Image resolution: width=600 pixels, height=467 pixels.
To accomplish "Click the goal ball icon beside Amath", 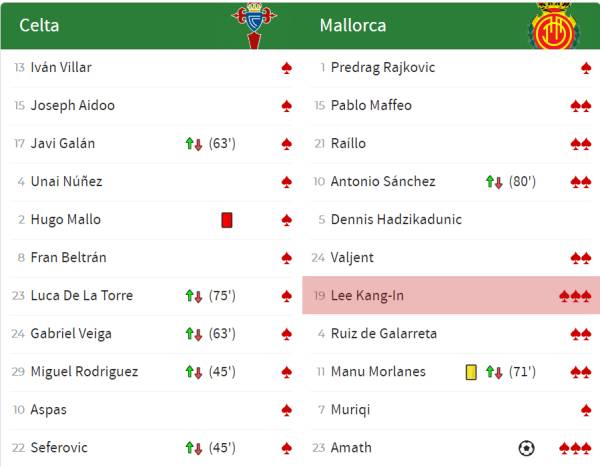I will pos(527,448).
